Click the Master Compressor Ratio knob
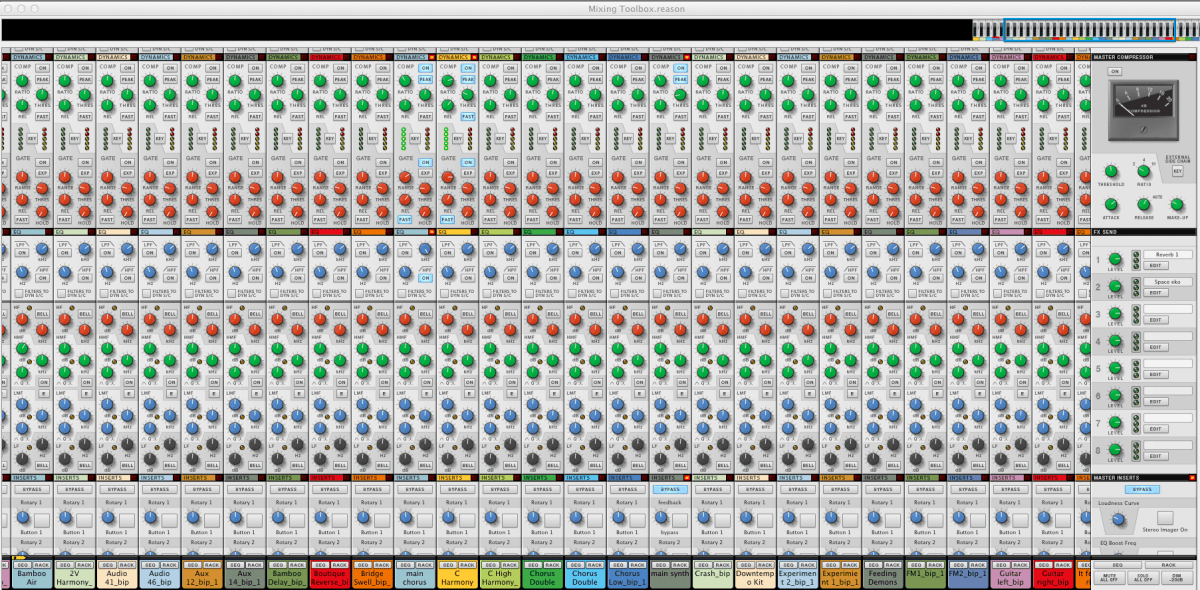The height and width of the screenshot is (590, 1200). point(1144,170)
